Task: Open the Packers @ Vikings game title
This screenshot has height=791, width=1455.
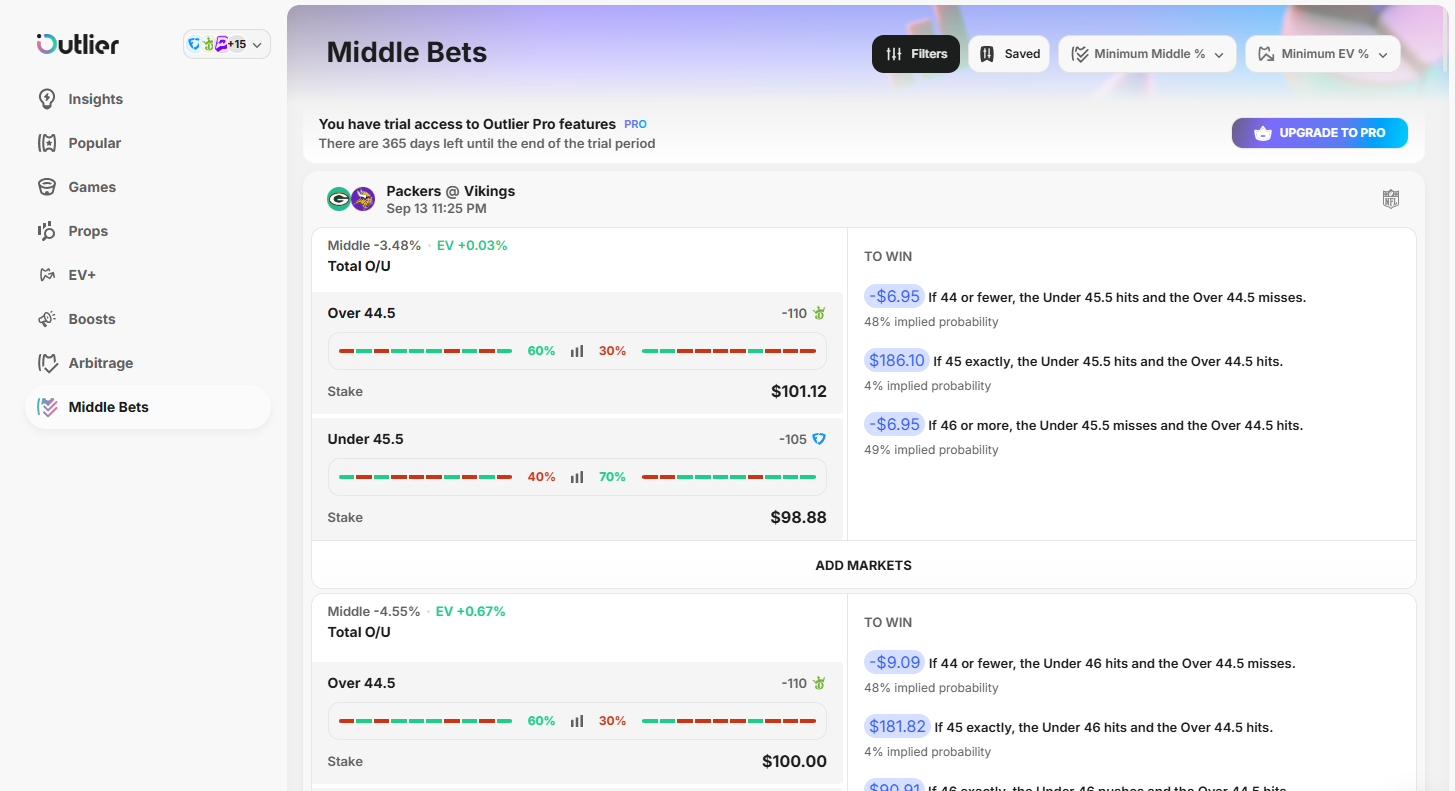Action: tap(450, 191)
